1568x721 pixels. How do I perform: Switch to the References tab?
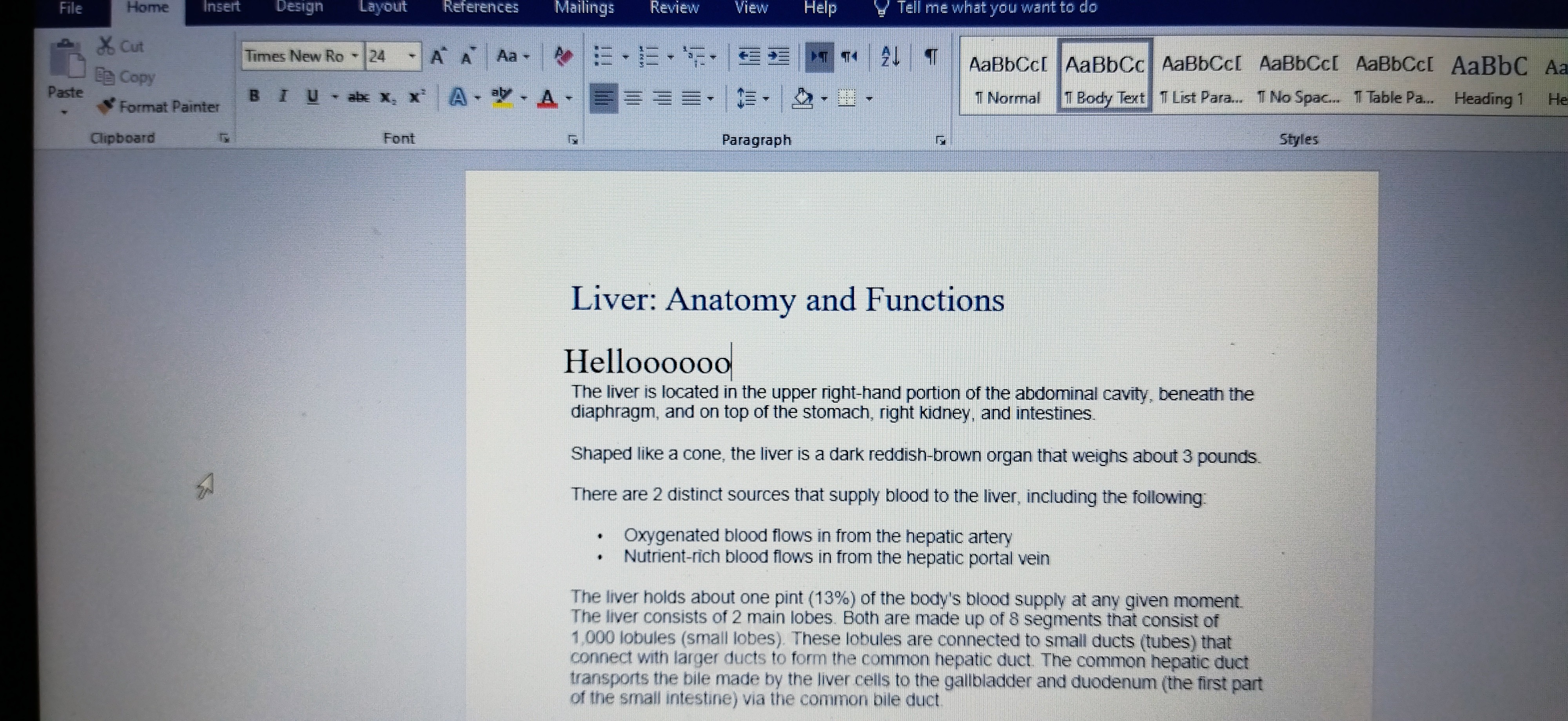point(480,7)
